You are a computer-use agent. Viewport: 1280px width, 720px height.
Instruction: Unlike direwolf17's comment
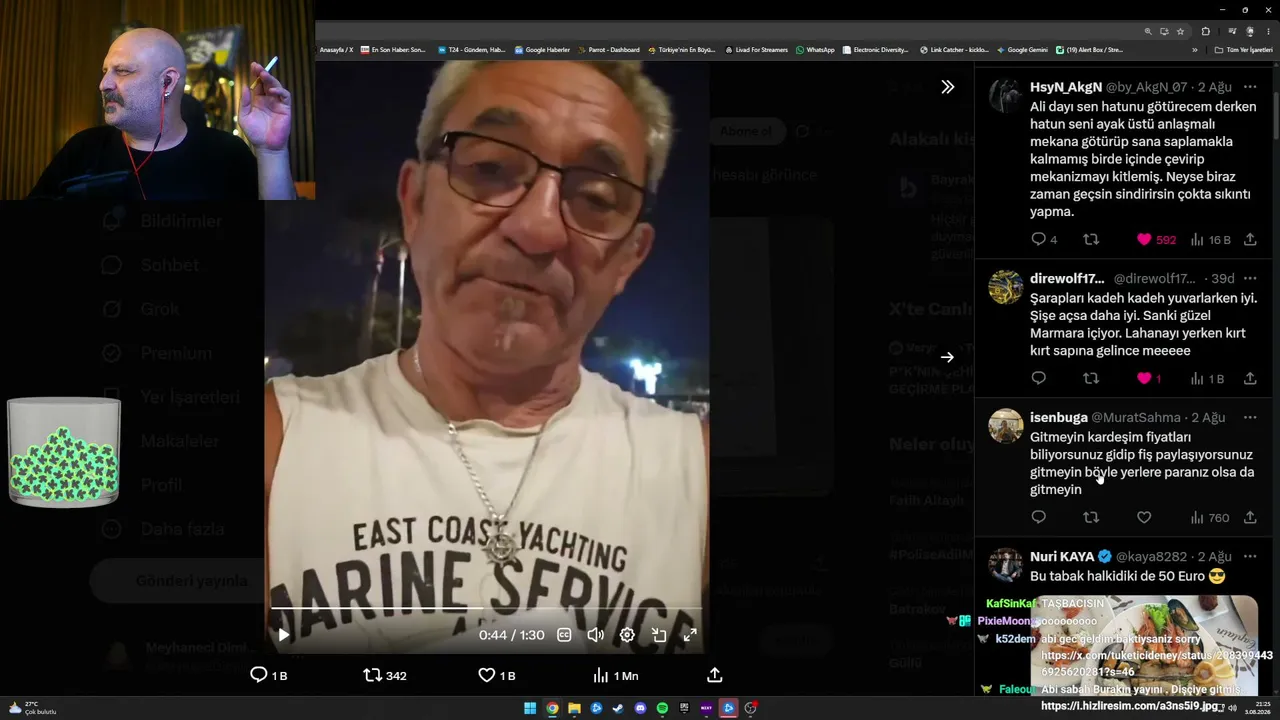pyautogui.click(x=1148, y=379)
